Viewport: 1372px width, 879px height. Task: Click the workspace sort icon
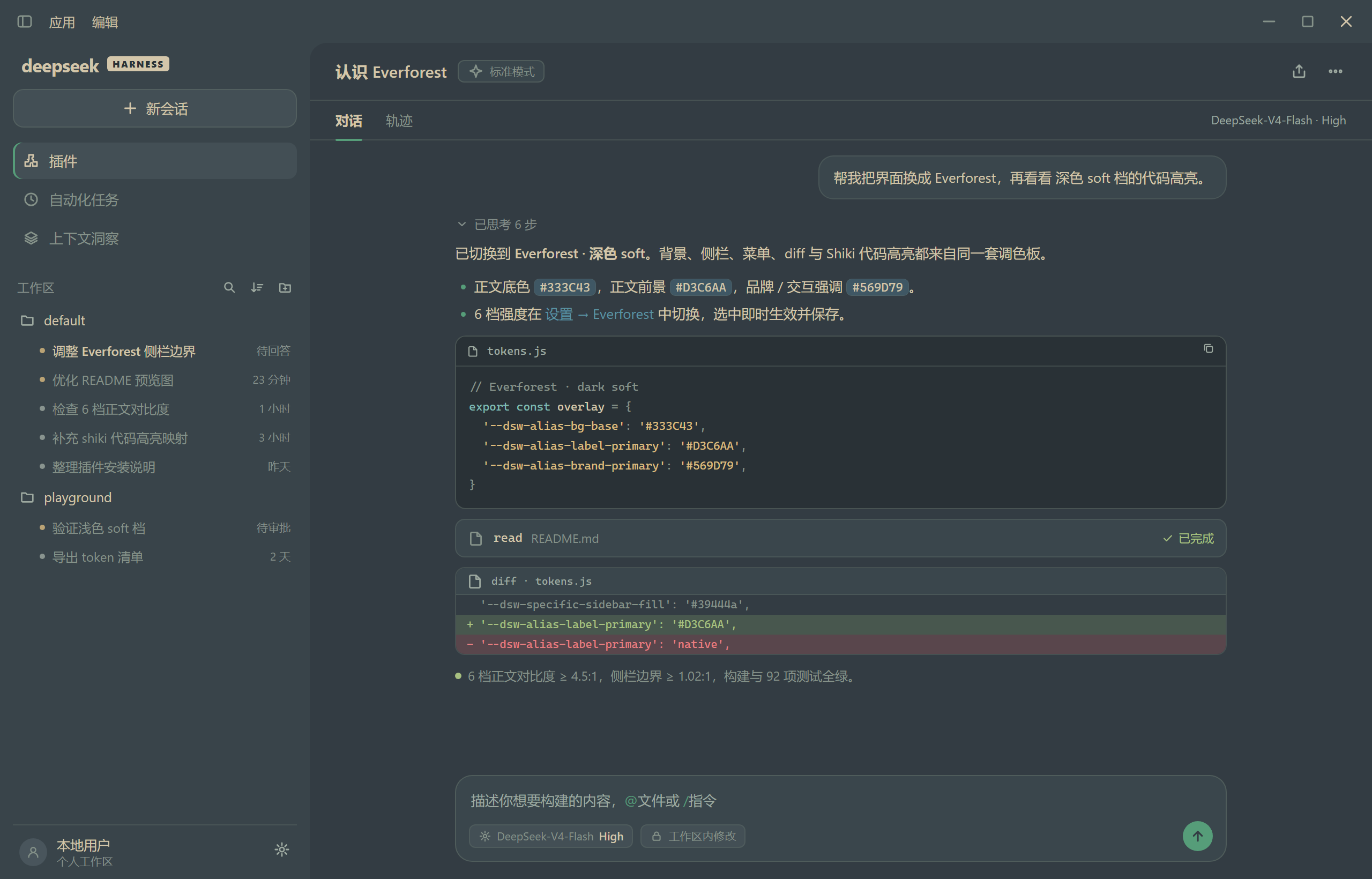pos(257,288)
